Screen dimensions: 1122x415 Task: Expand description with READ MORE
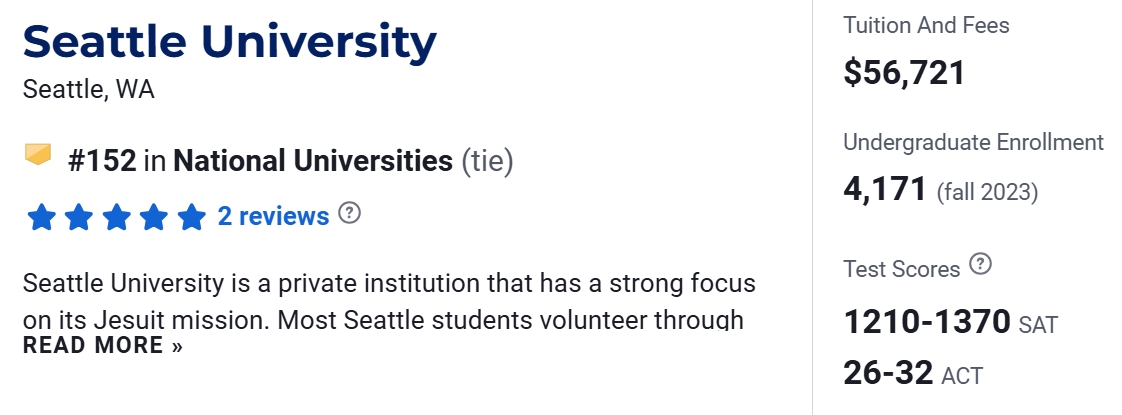[103, 346]
